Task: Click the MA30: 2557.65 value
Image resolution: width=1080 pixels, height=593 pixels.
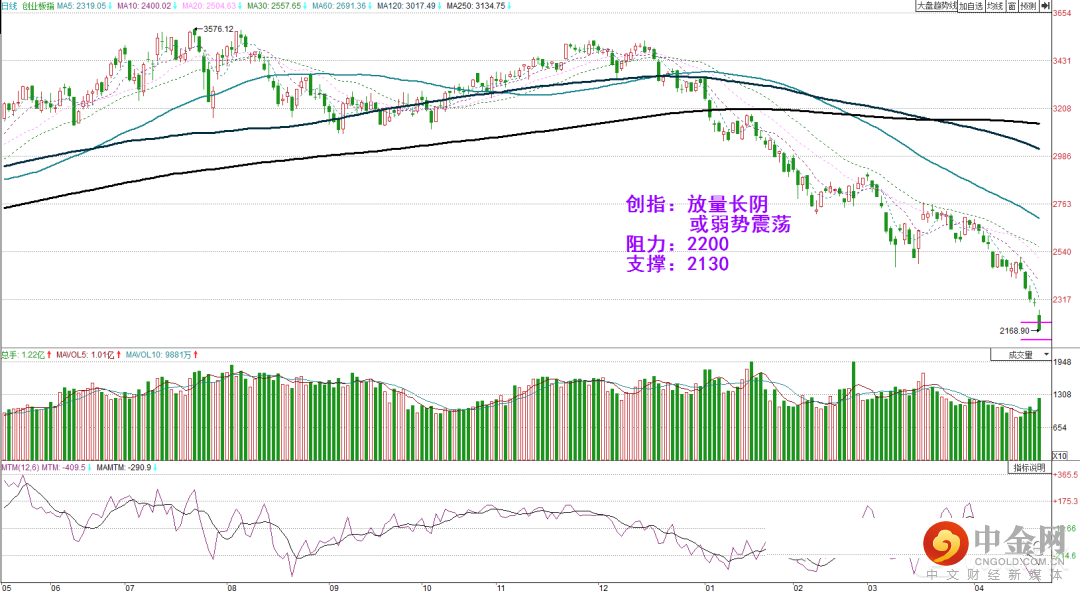Action: point(273,6)
